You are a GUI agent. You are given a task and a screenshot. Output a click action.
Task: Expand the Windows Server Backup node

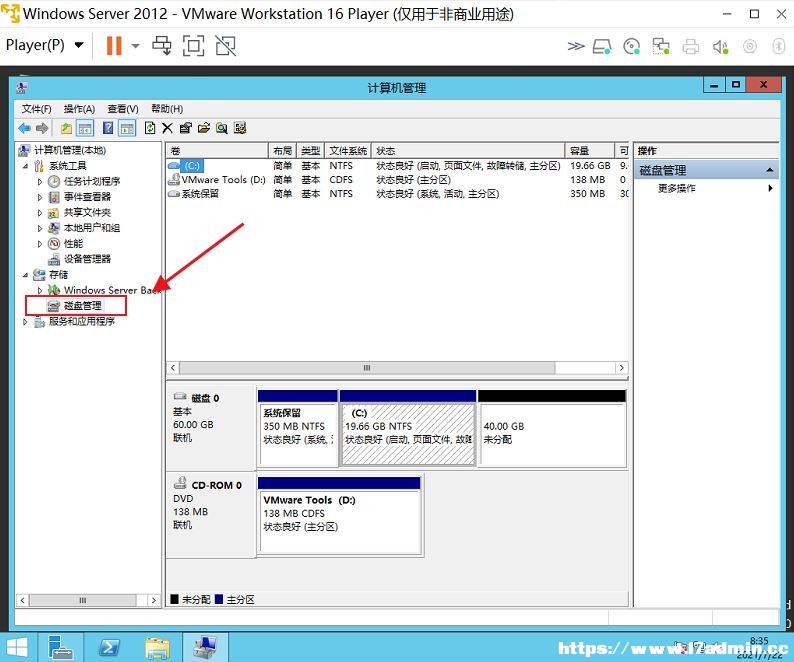pos(40,290)
